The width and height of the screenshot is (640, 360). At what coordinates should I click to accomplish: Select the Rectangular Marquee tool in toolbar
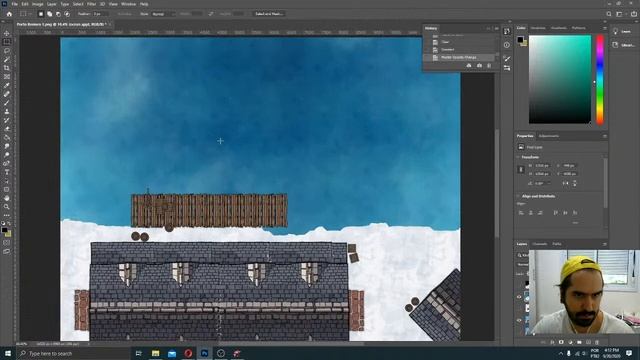click(7, 42)
